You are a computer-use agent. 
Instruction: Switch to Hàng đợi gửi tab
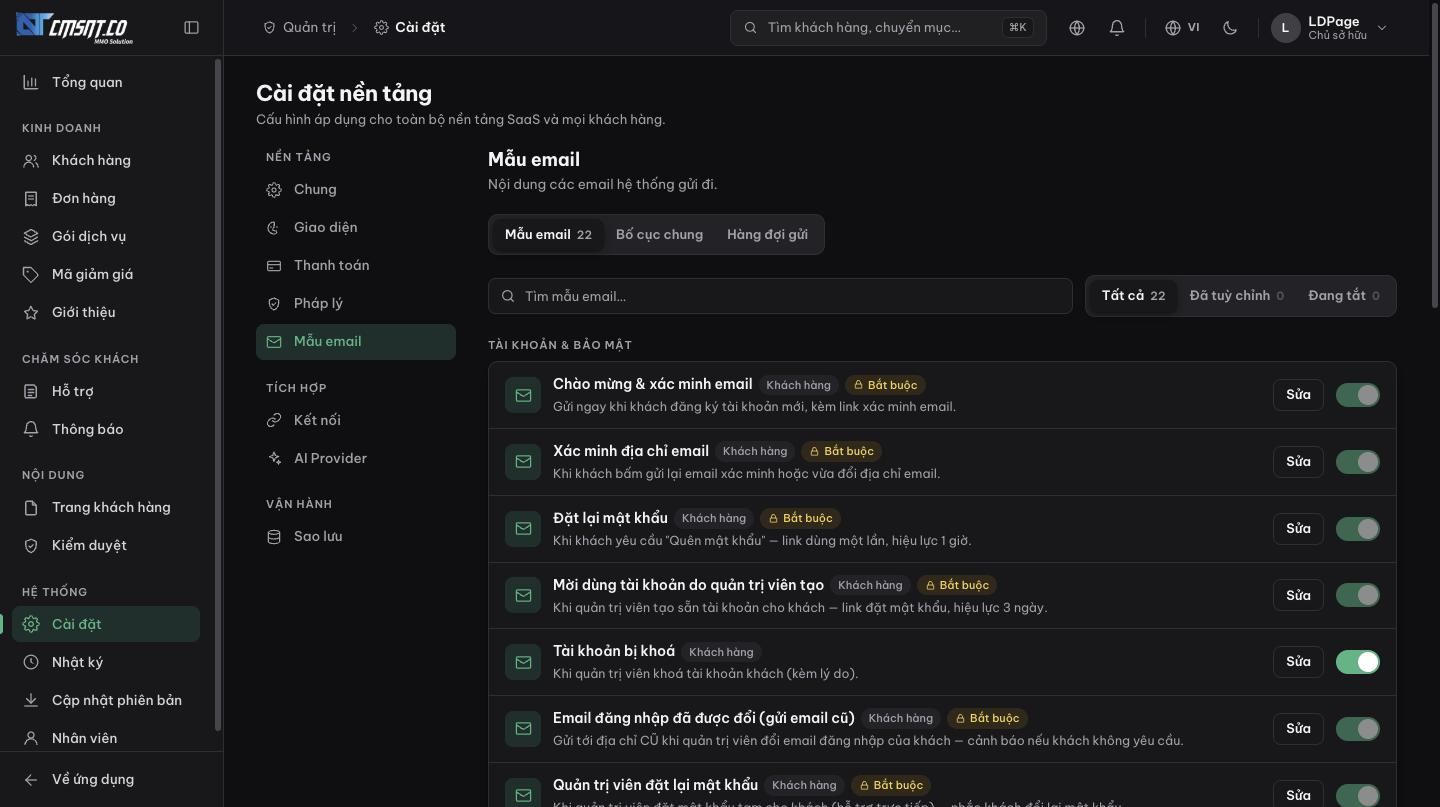click(x=767, y=235)
